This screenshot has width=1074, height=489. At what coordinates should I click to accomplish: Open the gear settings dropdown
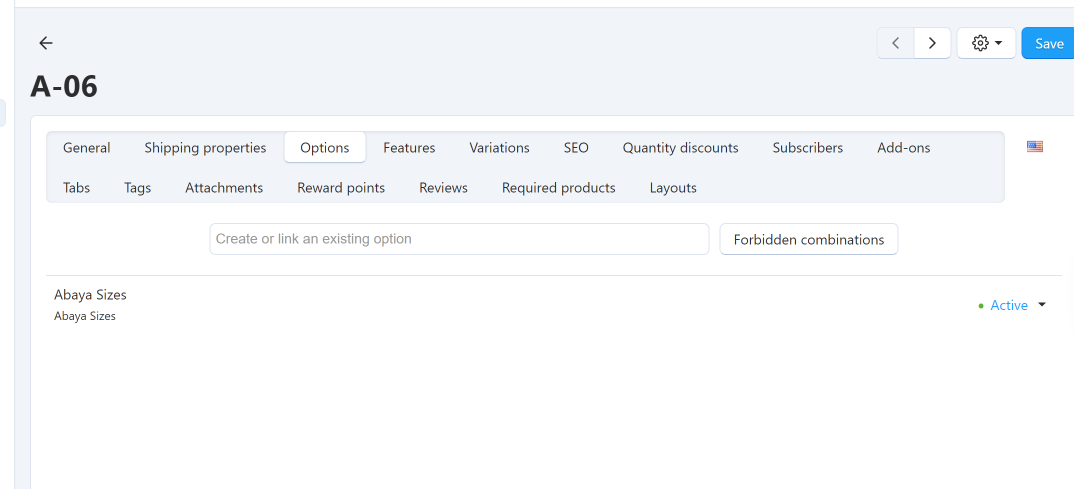point(986,43)
